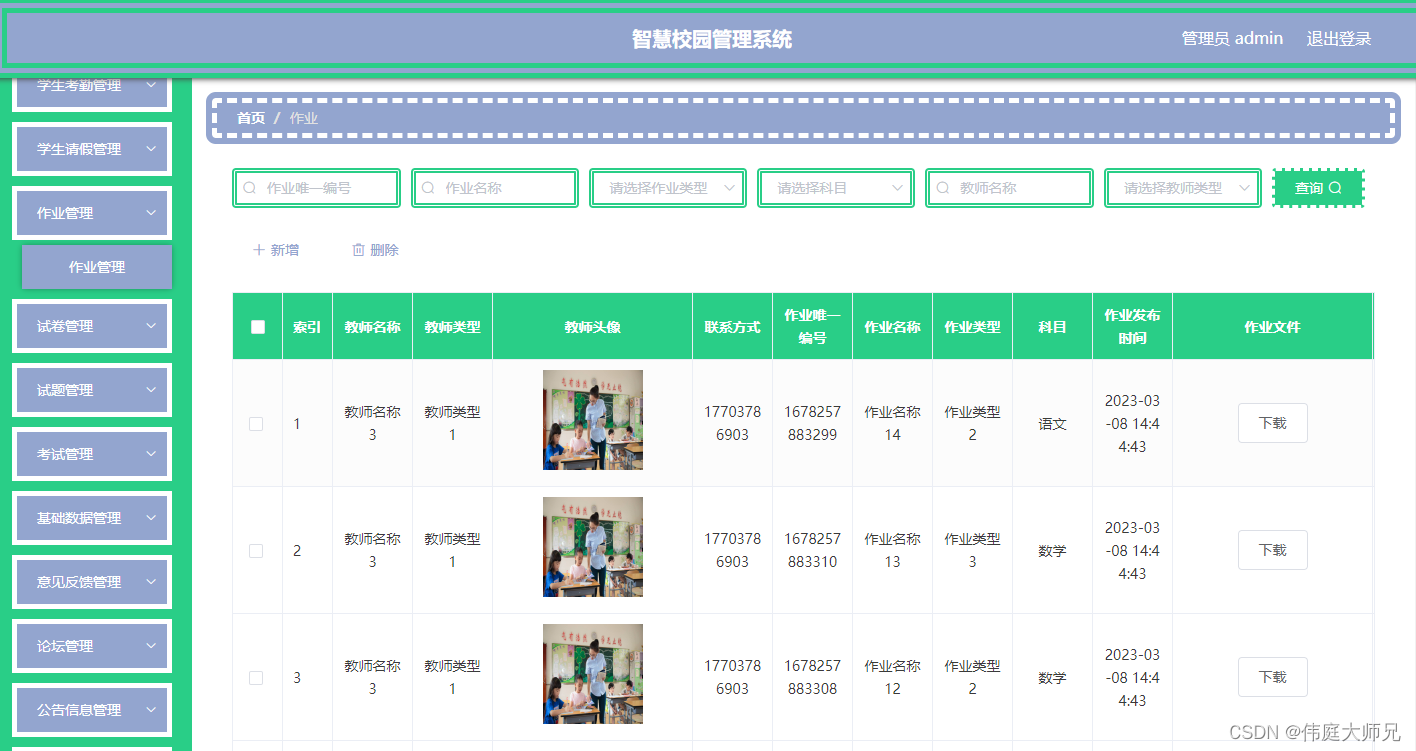Image resolution: width=1416 pixels, height=751 pixels.
Task: Click the 查询 search button
Action: pos(1318,188)
